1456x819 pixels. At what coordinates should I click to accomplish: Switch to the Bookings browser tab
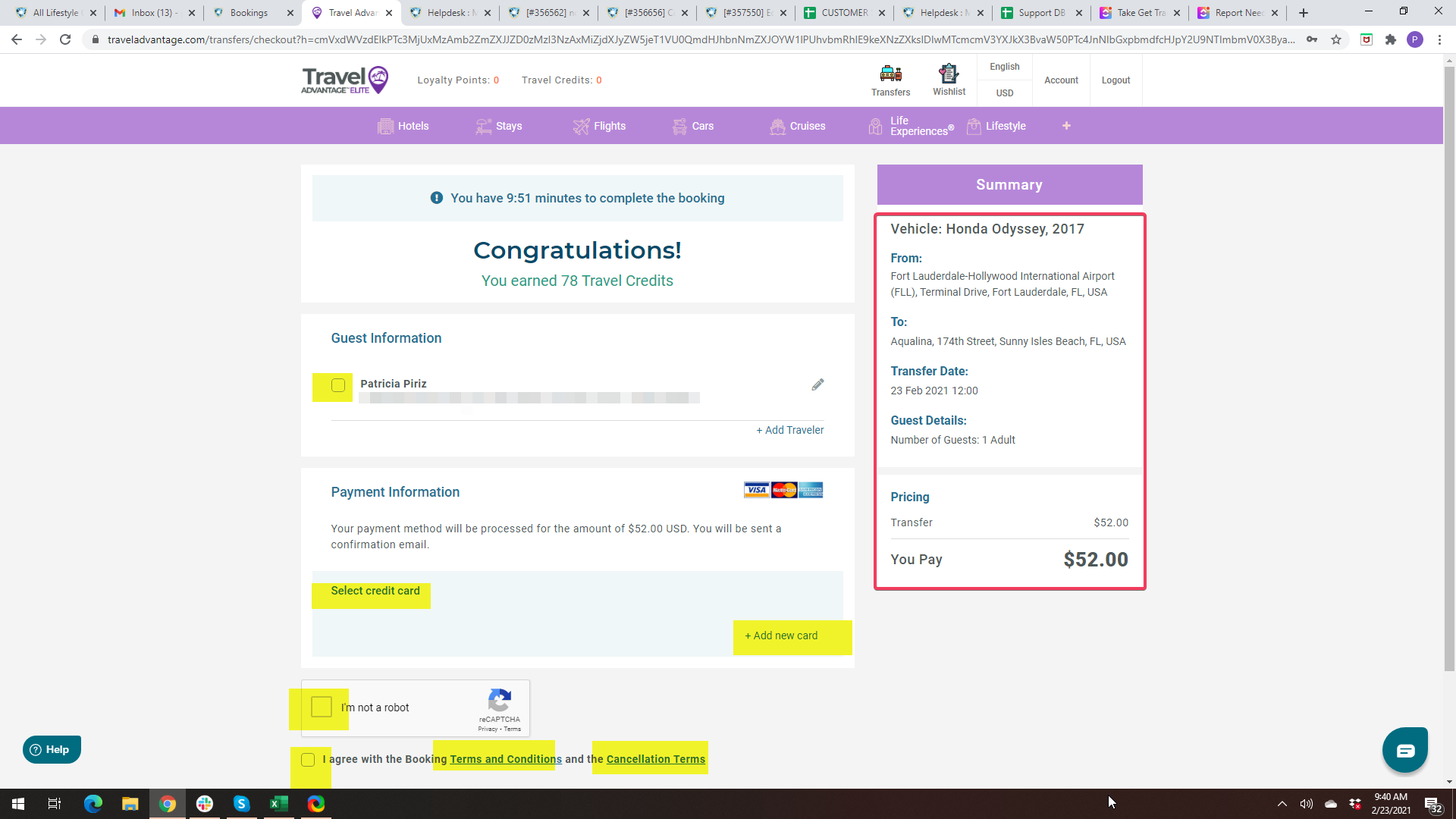(x=249, y=13)
